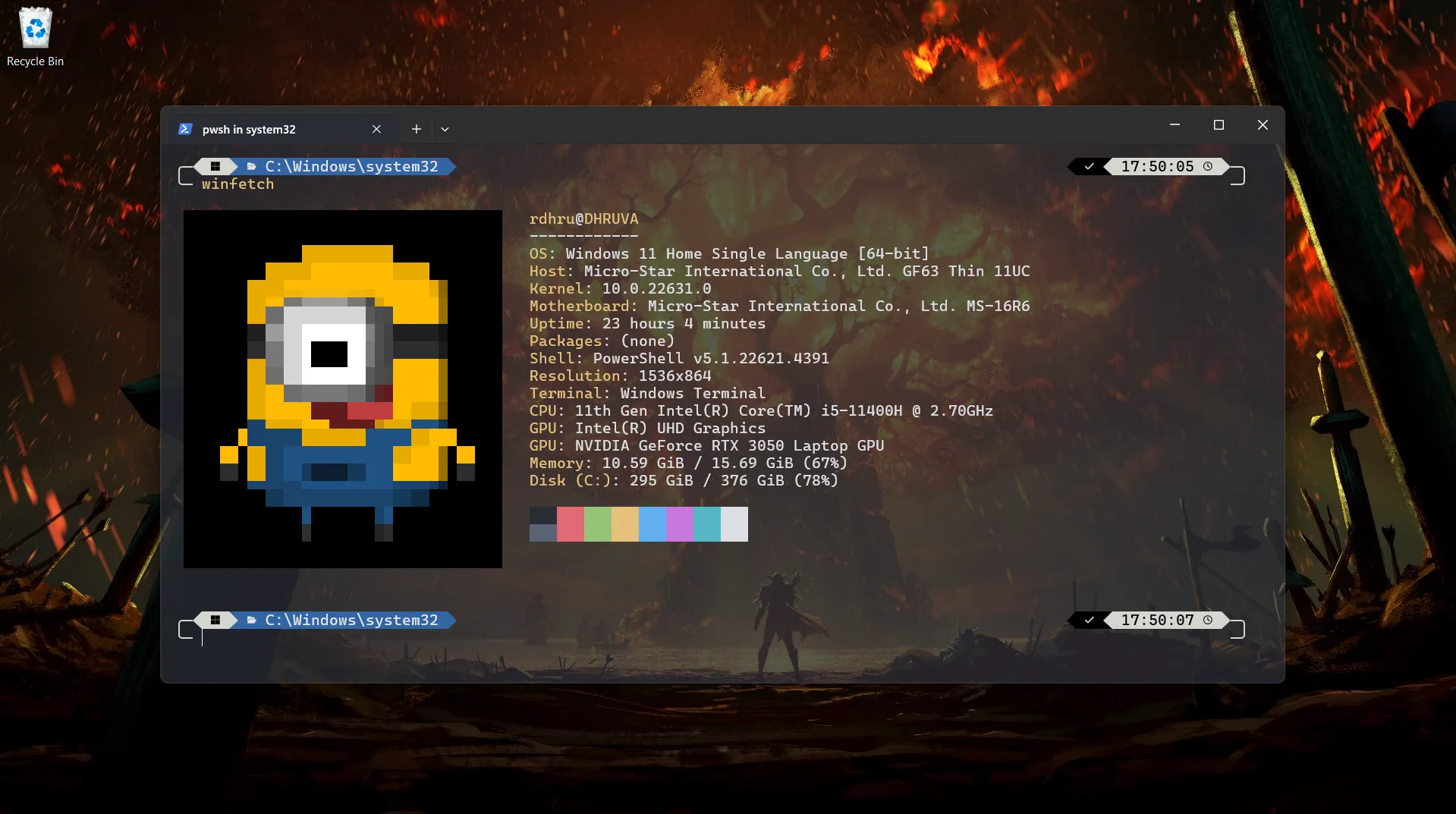Click the clock icon next to 17:50:05

pos(1208,166)
